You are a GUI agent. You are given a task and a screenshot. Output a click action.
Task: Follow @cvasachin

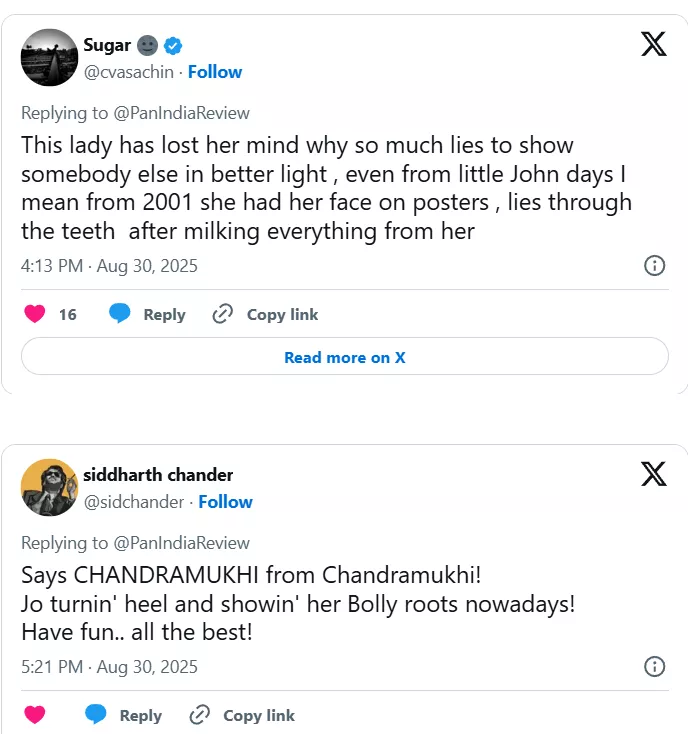[x=214, y=72]
